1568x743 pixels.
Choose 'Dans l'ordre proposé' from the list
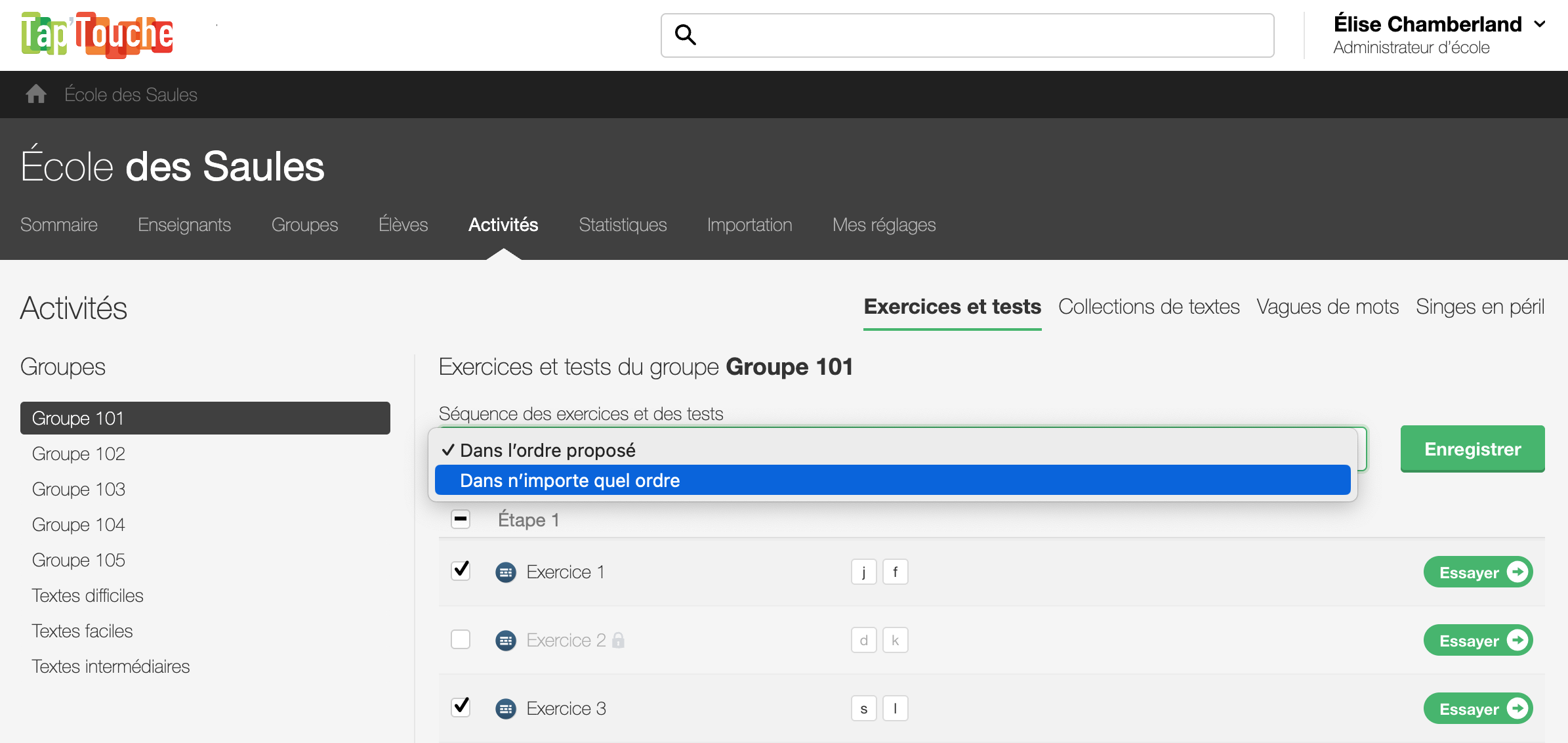pyautogui.click(x=547, y=450)
